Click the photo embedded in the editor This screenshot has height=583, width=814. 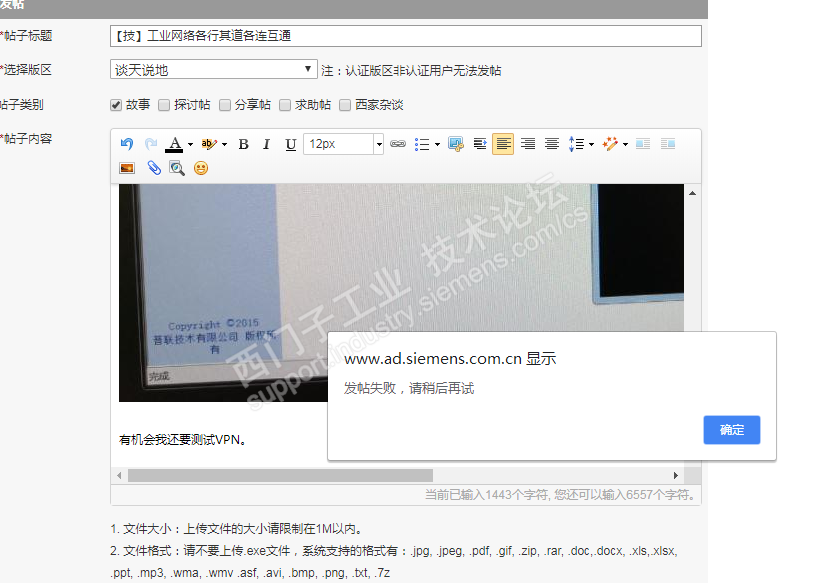click(x=401, y=292)
